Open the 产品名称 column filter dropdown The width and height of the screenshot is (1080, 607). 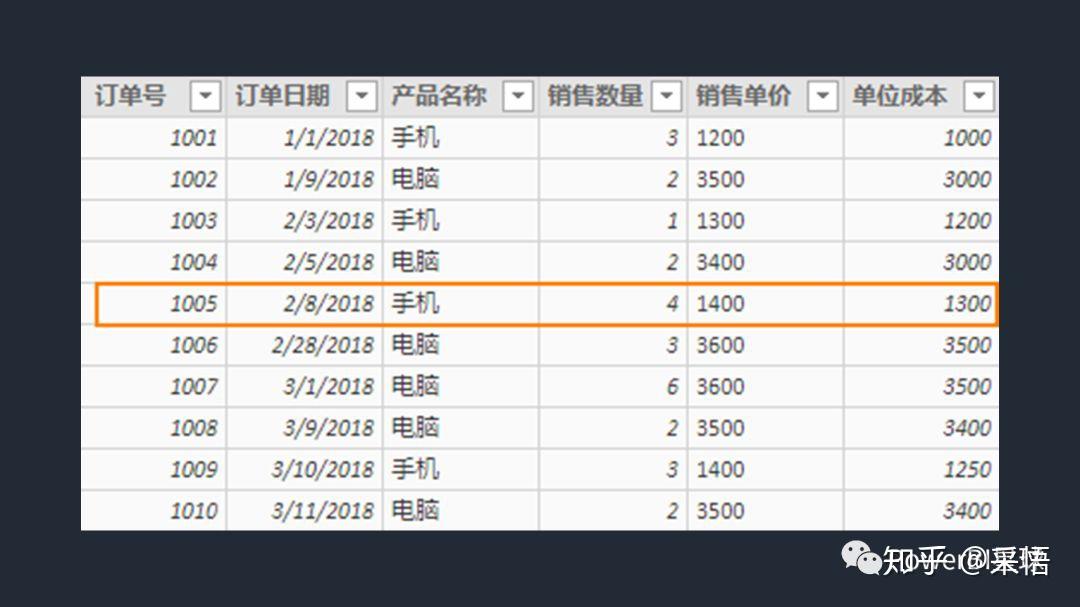[517, 97]
